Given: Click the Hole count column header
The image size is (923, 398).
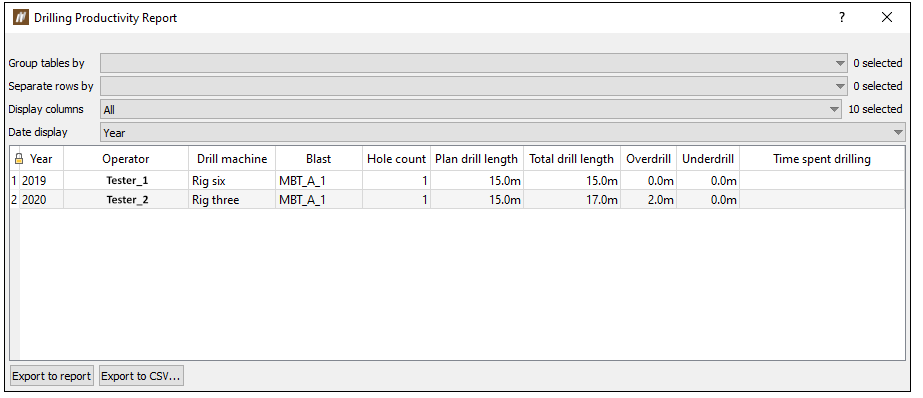Looking at the screenshot, I should (396, 159).
